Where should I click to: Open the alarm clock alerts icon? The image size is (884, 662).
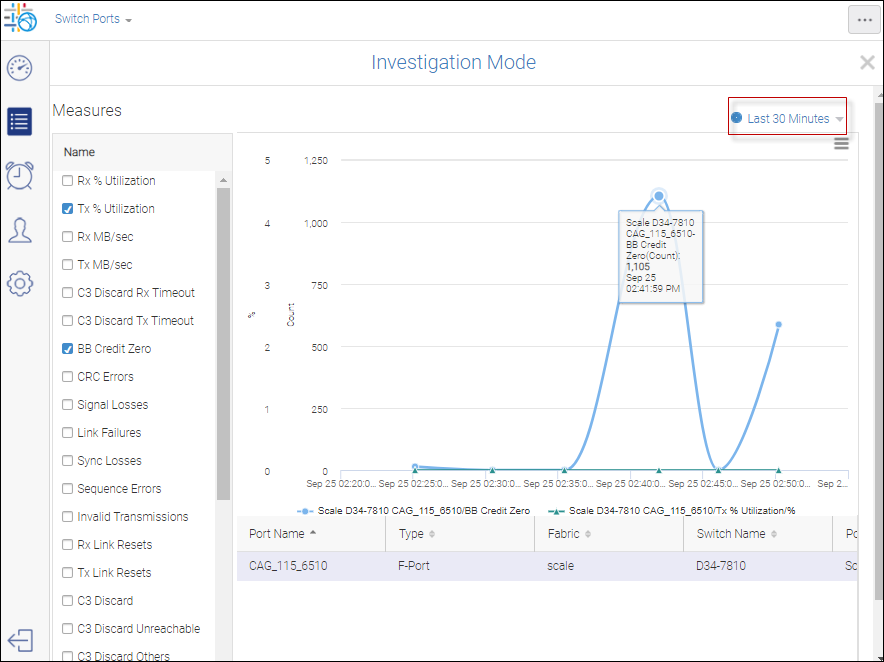[x=20, y=175]
